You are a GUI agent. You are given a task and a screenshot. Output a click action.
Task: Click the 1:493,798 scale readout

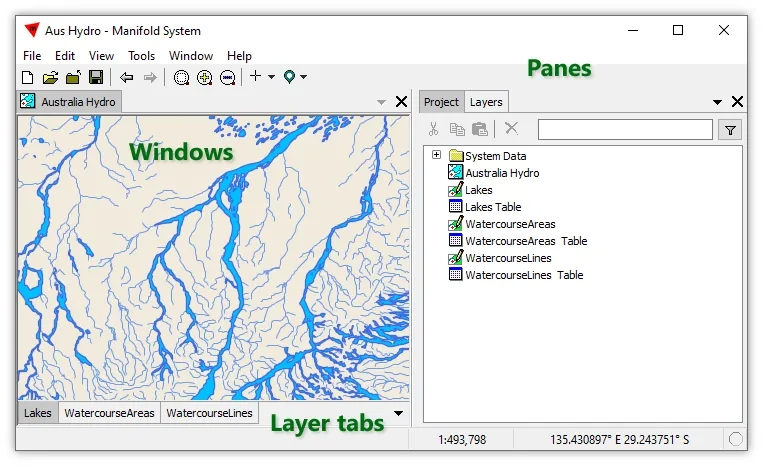pyautogui.click(x=462, y=440)
